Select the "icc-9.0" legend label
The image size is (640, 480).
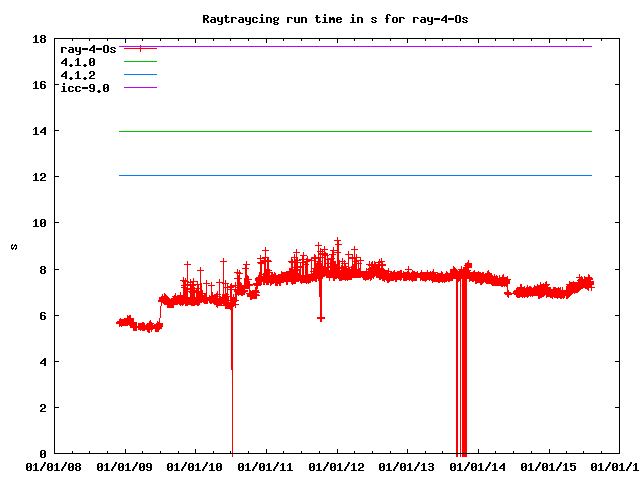tap(85, 88)
